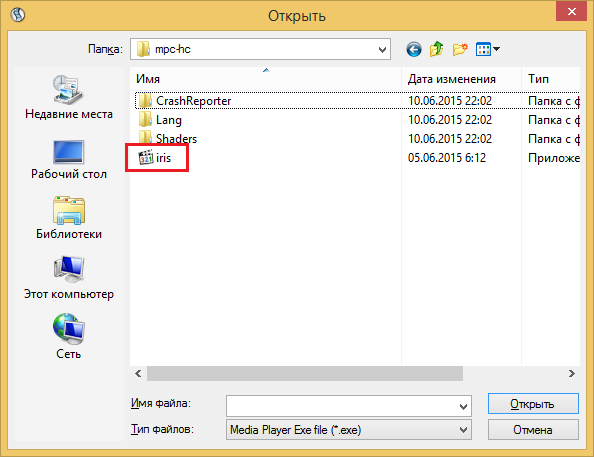Viewport: 594px width, 457px height.
Task: Expand the Тип файлов combo box
Action: point(349,430)
